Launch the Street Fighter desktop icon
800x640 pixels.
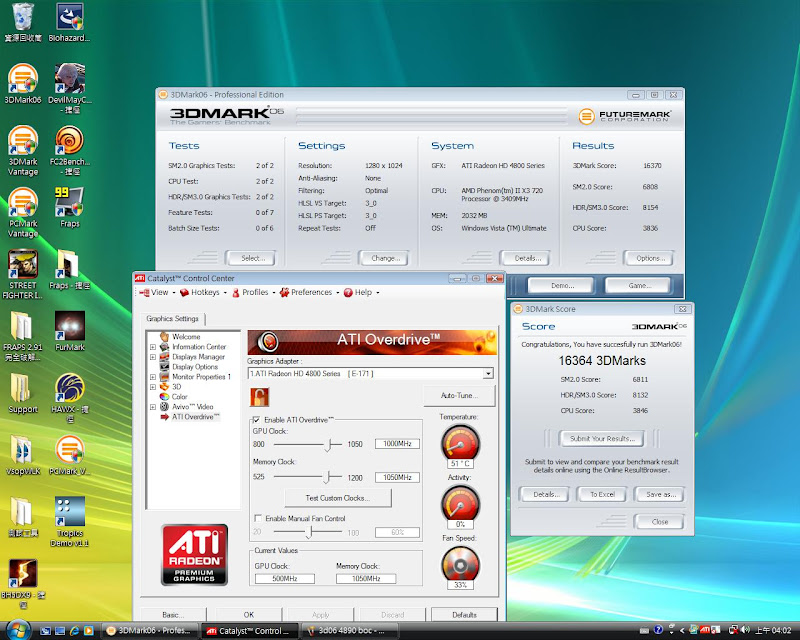[22, 274]
